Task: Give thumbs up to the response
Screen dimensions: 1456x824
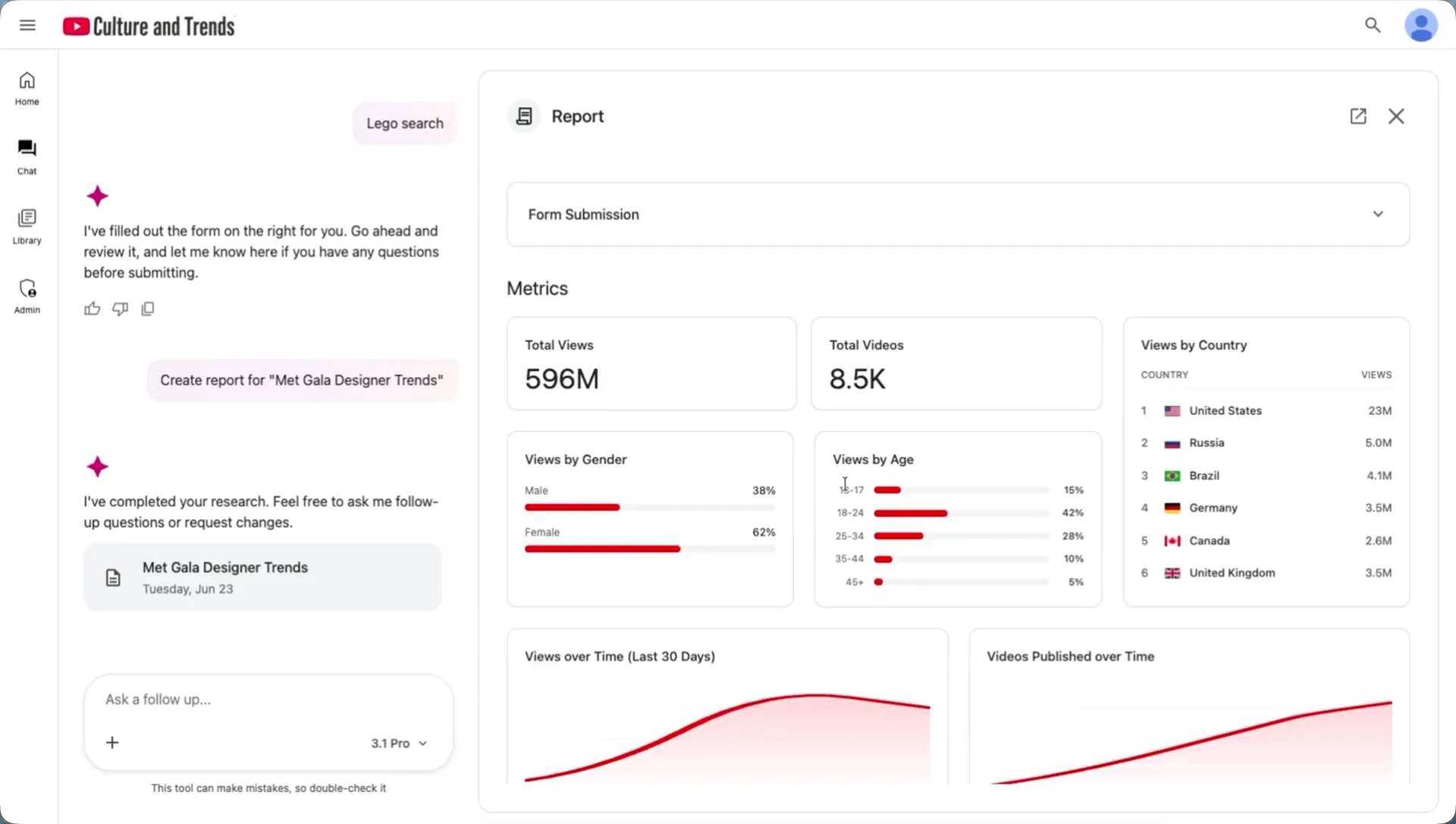Action: tap(92, 308)
